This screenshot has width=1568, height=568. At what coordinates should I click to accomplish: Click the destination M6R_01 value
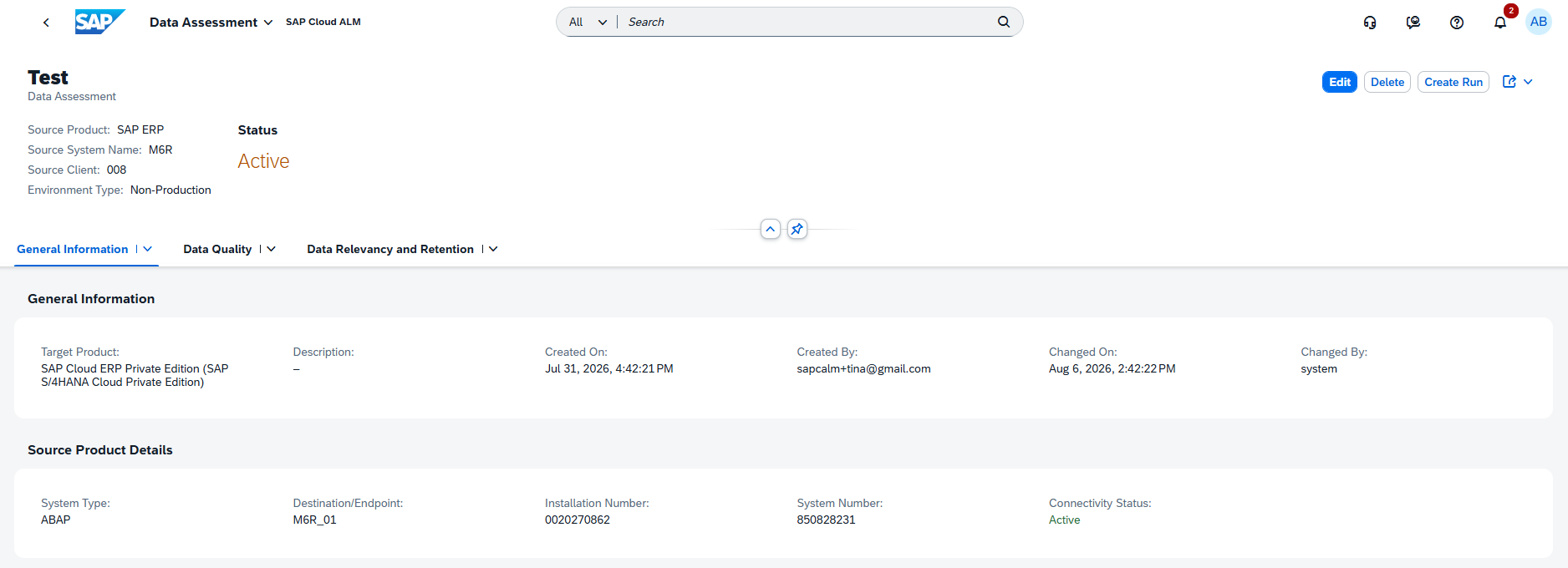315,520
